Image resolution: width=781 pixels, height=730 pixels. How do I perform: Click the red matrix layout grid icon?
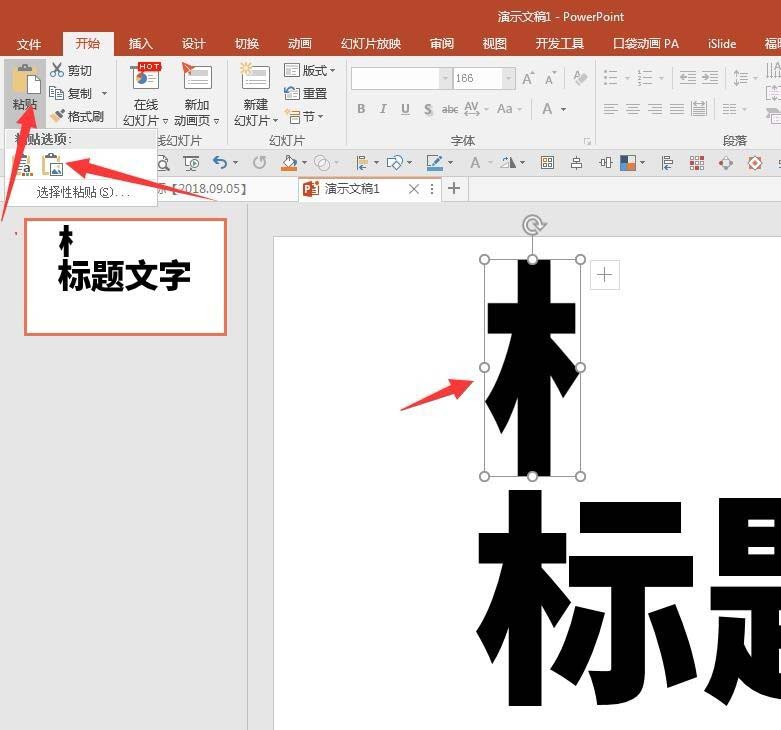(x=696, y=163)
